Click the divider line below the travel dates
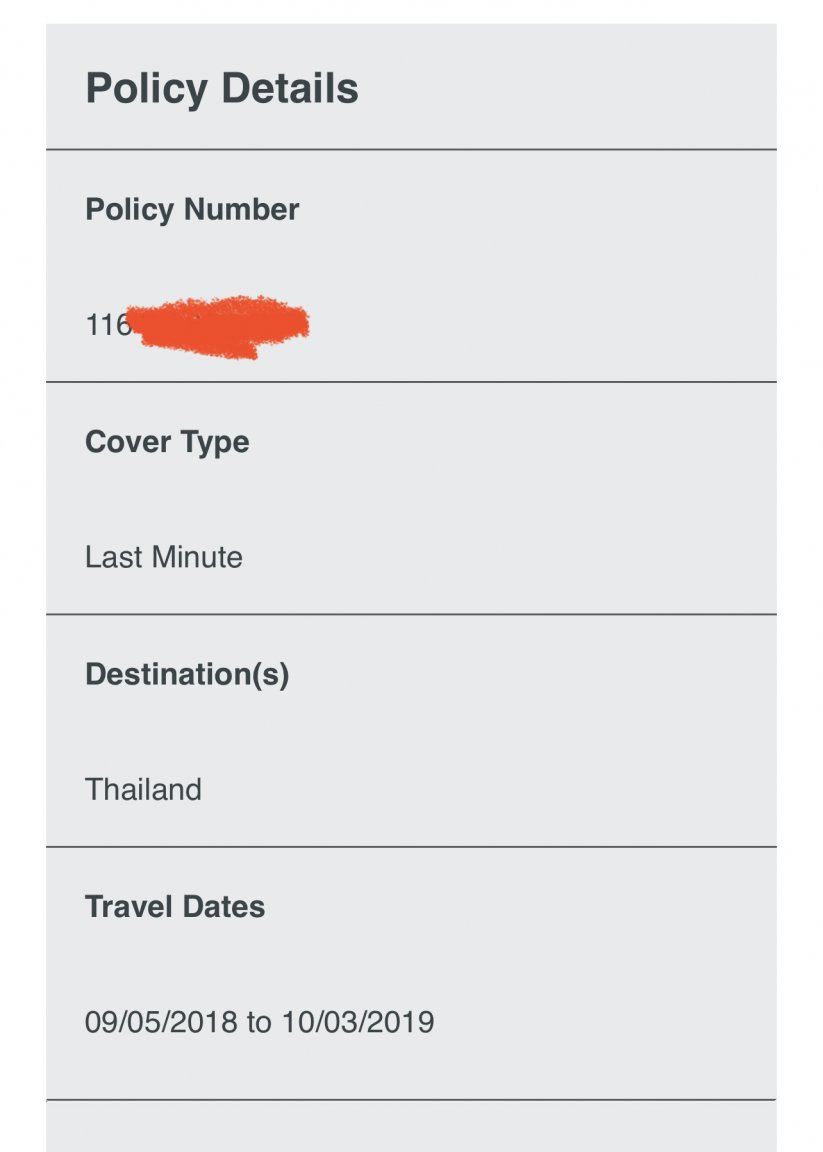823x1152 pixels. [411, 1100]
